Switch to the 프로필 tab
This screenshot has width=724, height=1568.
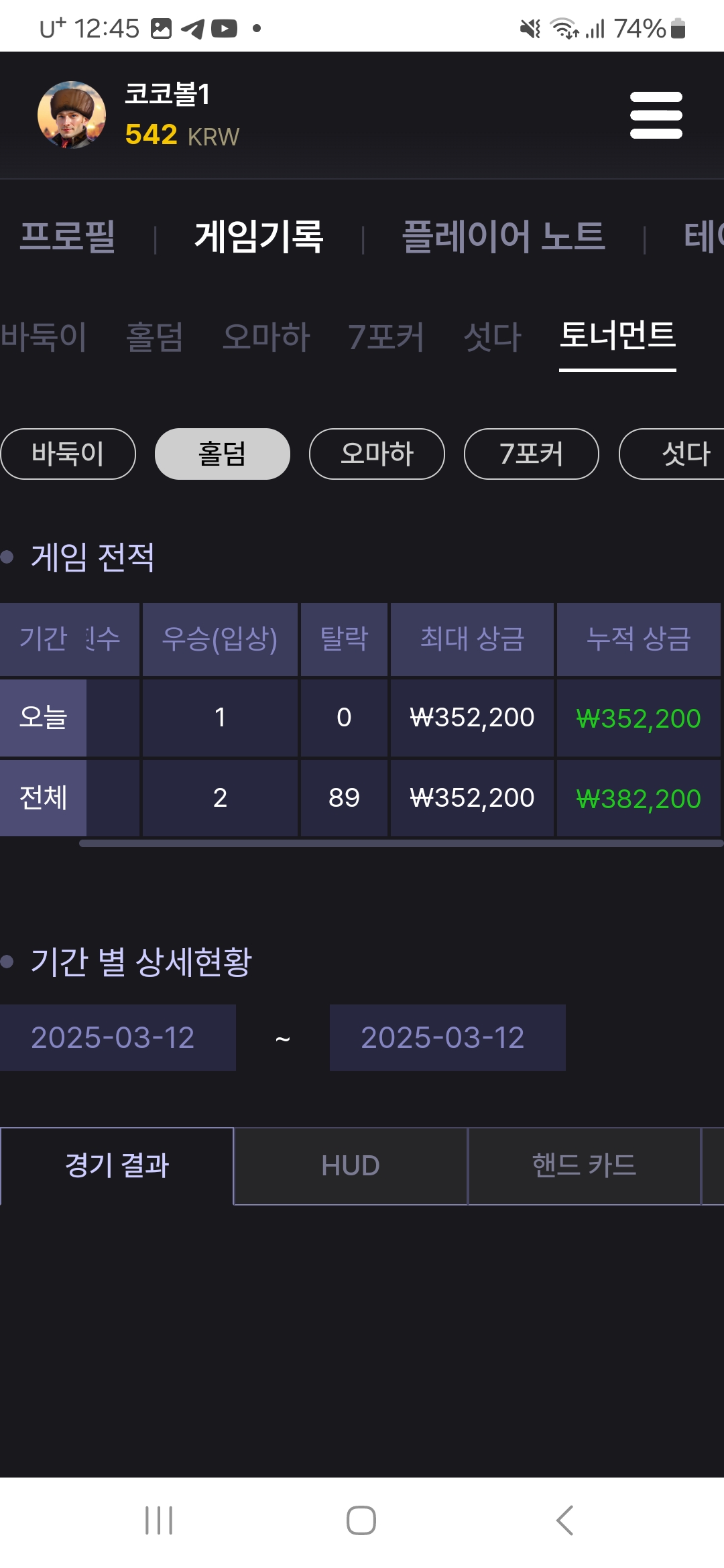pyautogui.click(x=68, y=237)
